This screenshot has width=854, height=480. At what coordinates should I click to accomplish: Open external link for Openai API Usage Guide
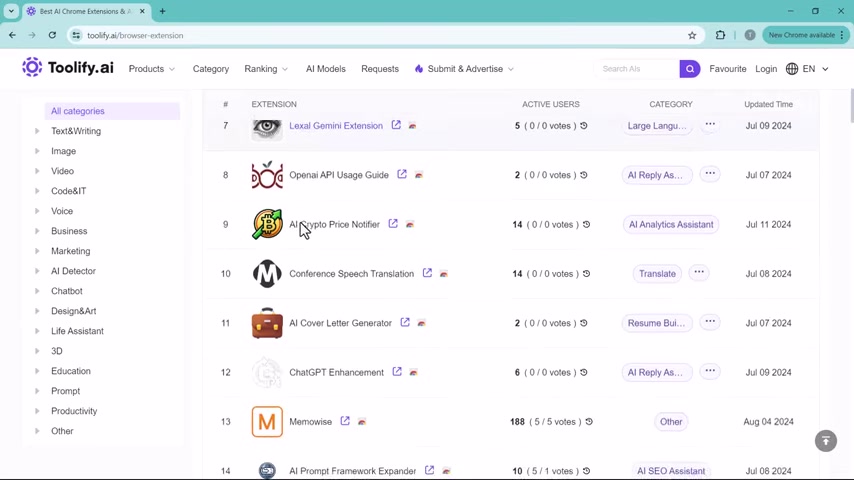(402, 174)
